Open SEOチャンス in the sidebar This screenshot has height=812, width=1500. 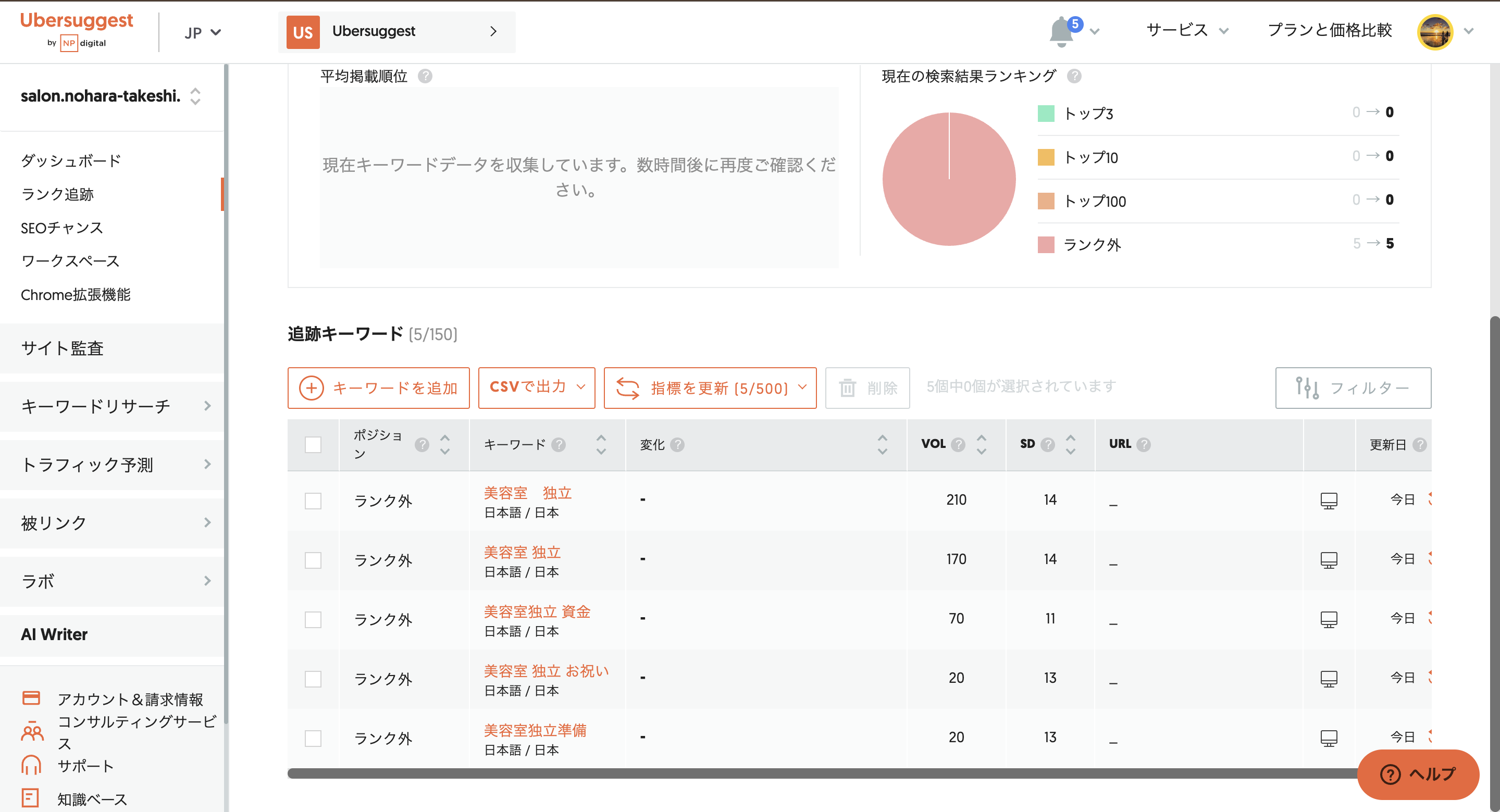tap(61, 228)
